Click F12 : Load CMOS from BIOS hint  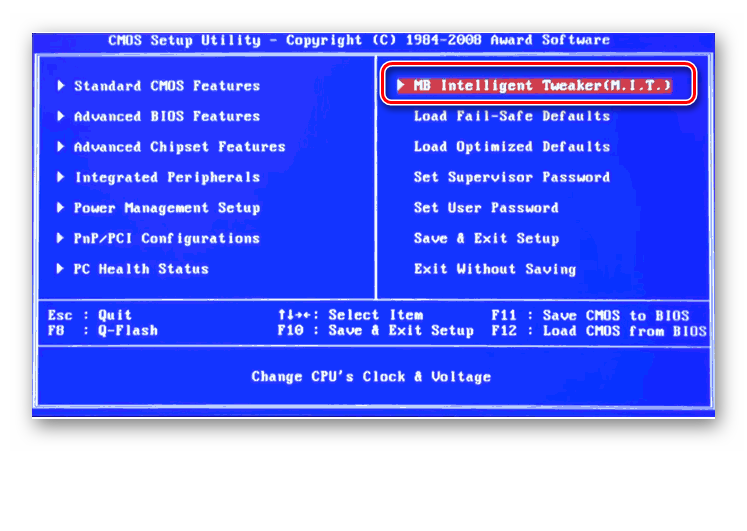pos(599,331)
